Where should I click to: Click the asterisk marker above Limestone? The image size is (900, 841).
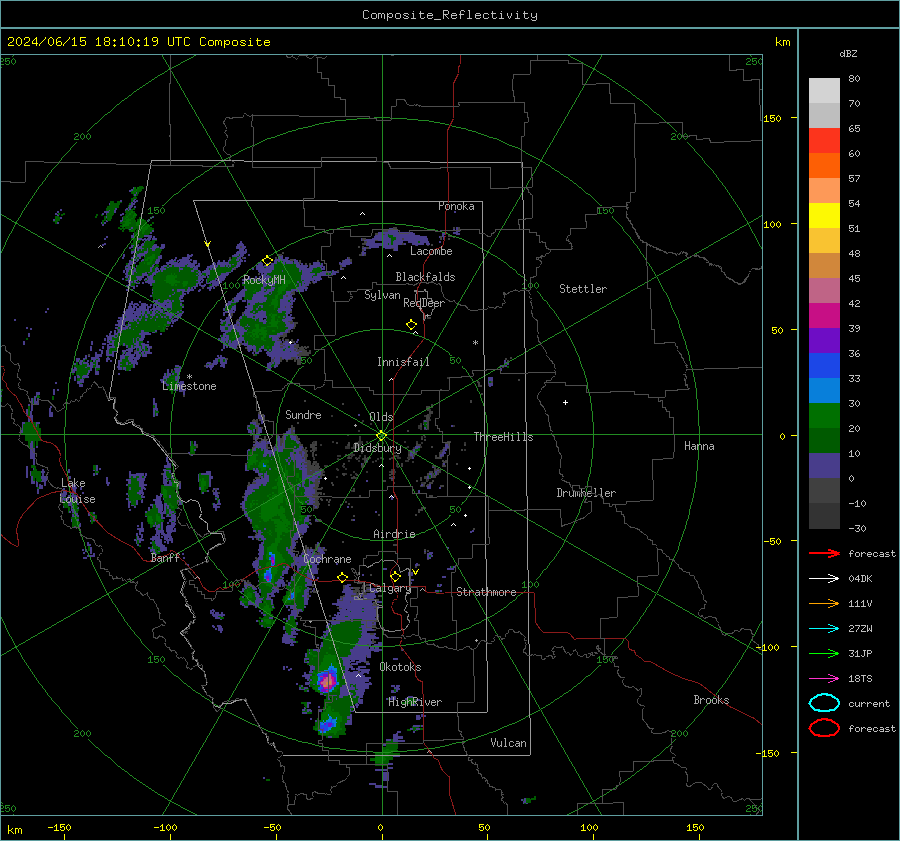(x=189, y=377)
